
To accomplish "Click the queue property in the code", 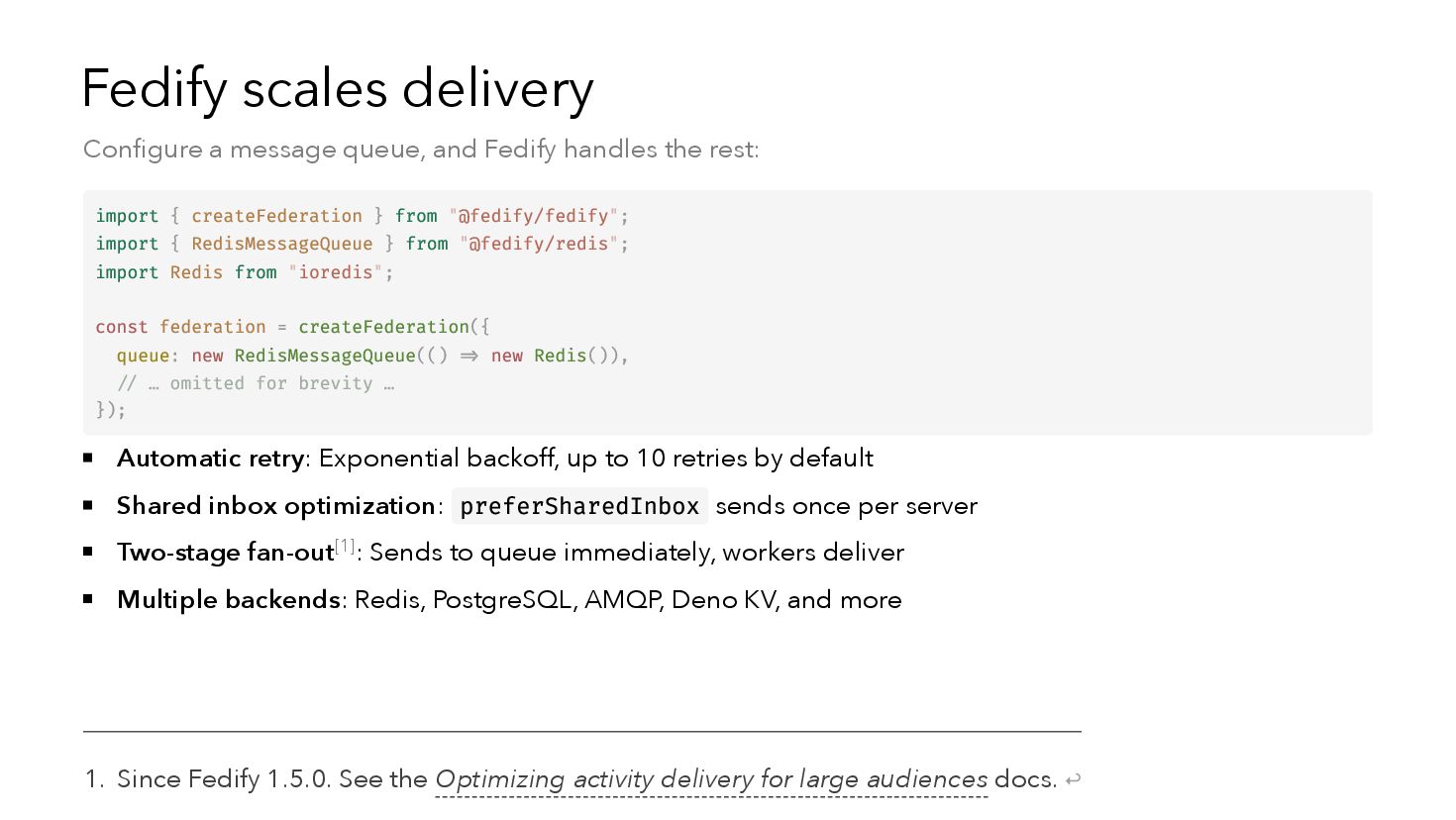I will tap(143, 356).
